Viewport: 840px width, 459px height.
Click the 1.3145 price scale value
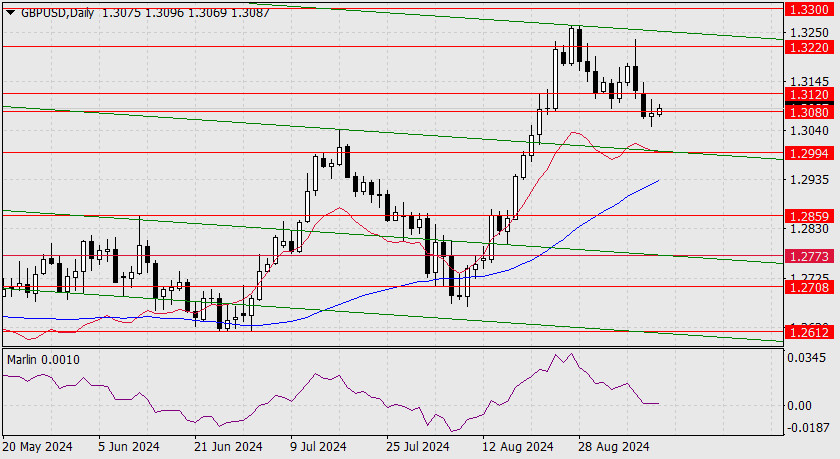click(809, 82)
